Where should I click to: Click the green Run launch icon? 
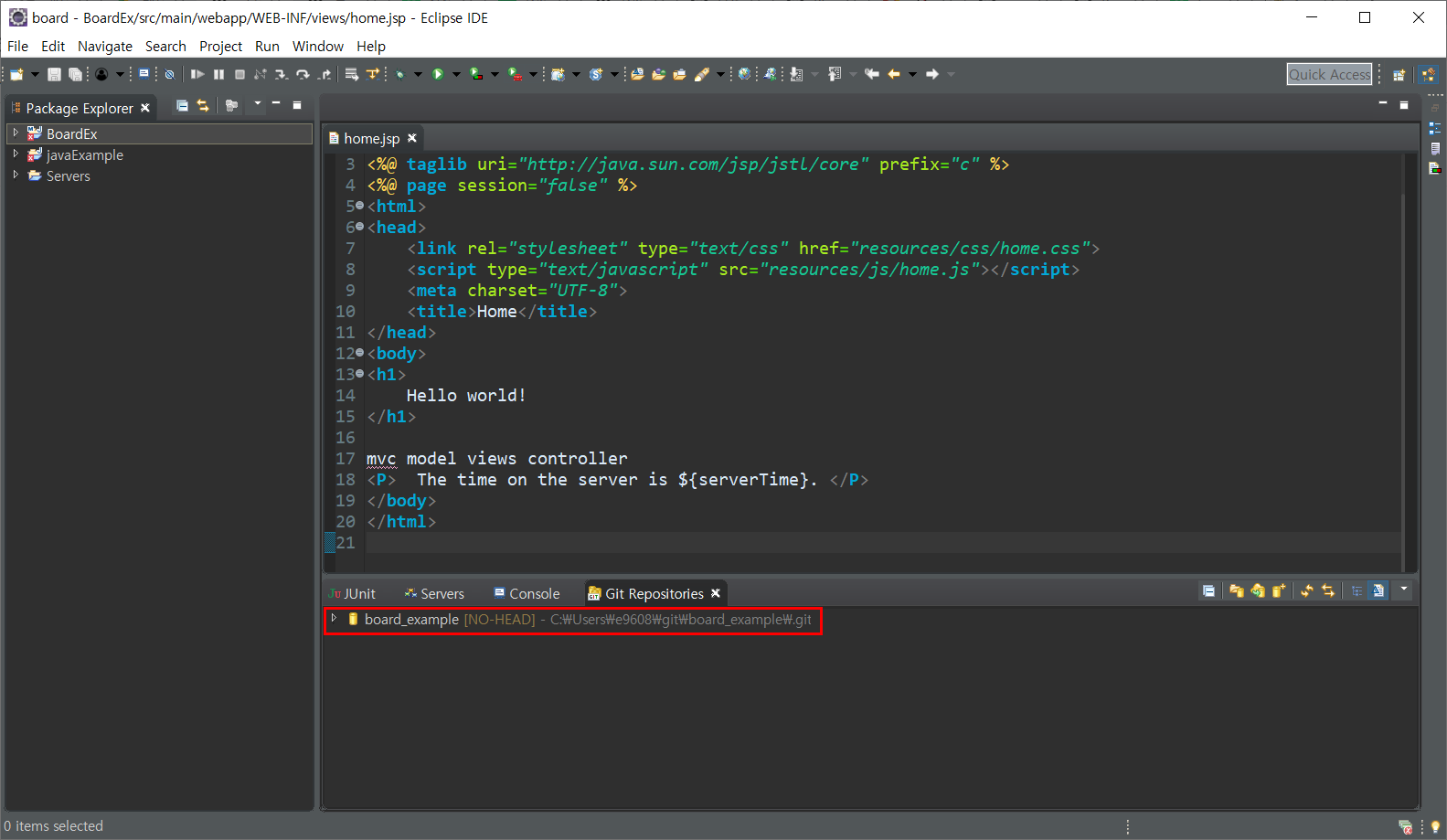click(437, 74)
